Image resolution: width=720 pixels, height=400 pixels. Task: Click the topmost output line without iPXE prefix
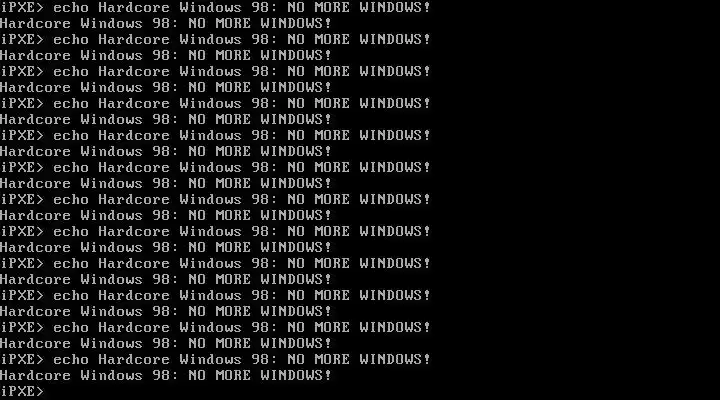[166, 23]
